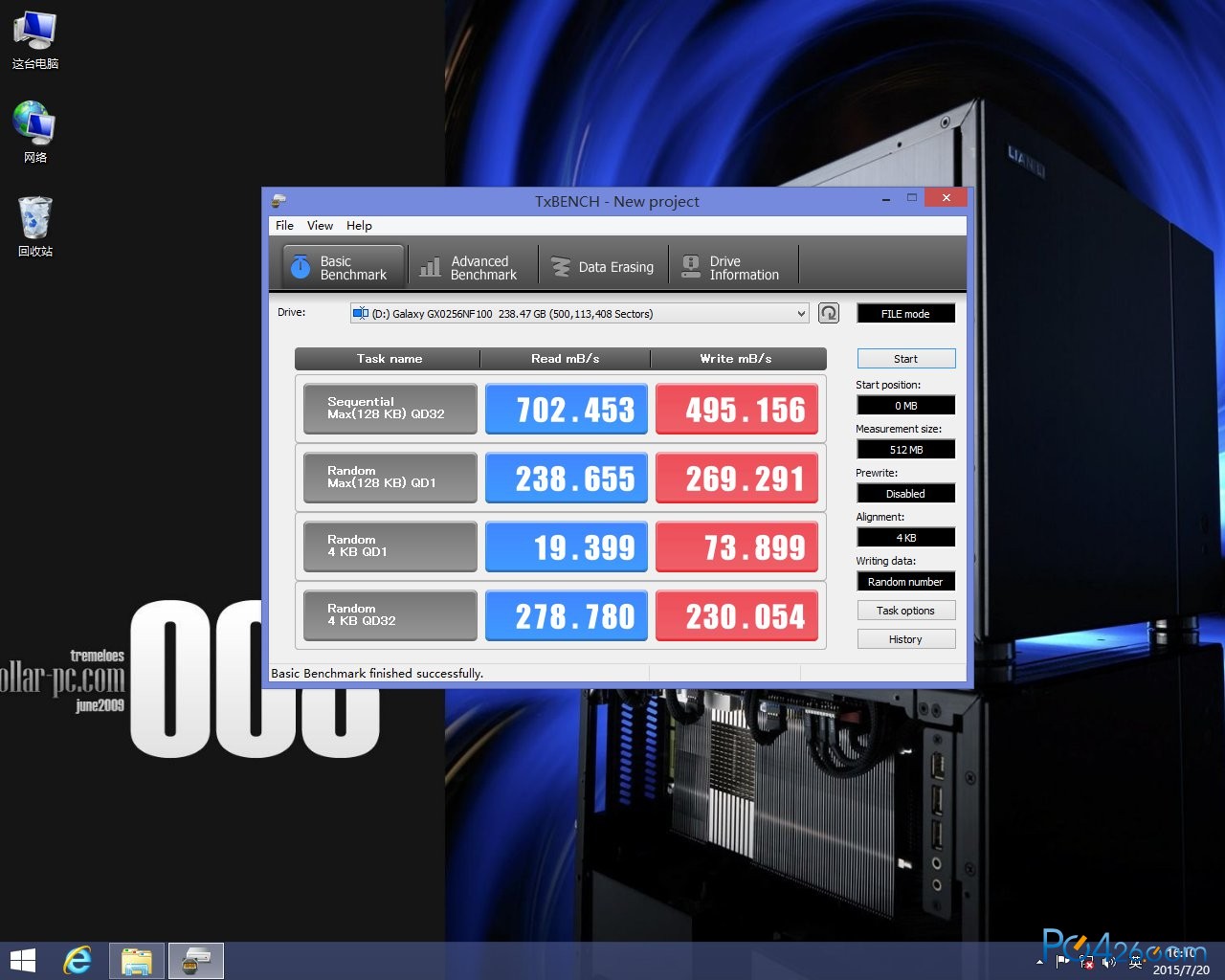Click the Drive Information icon
Screen dimensions: 1225x980
690,267
